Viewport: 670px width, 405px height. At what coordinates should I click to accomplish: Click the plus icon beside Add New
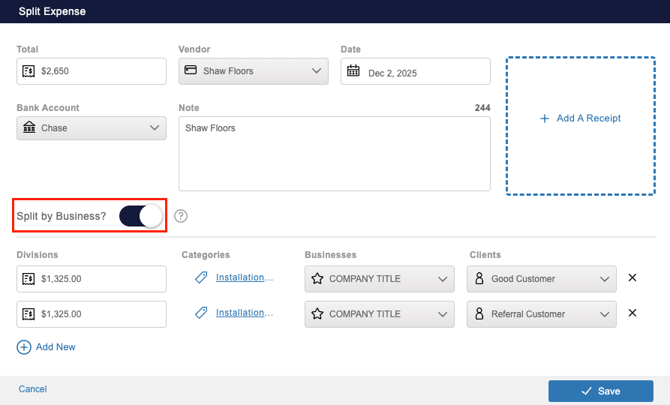coord(24,347)
